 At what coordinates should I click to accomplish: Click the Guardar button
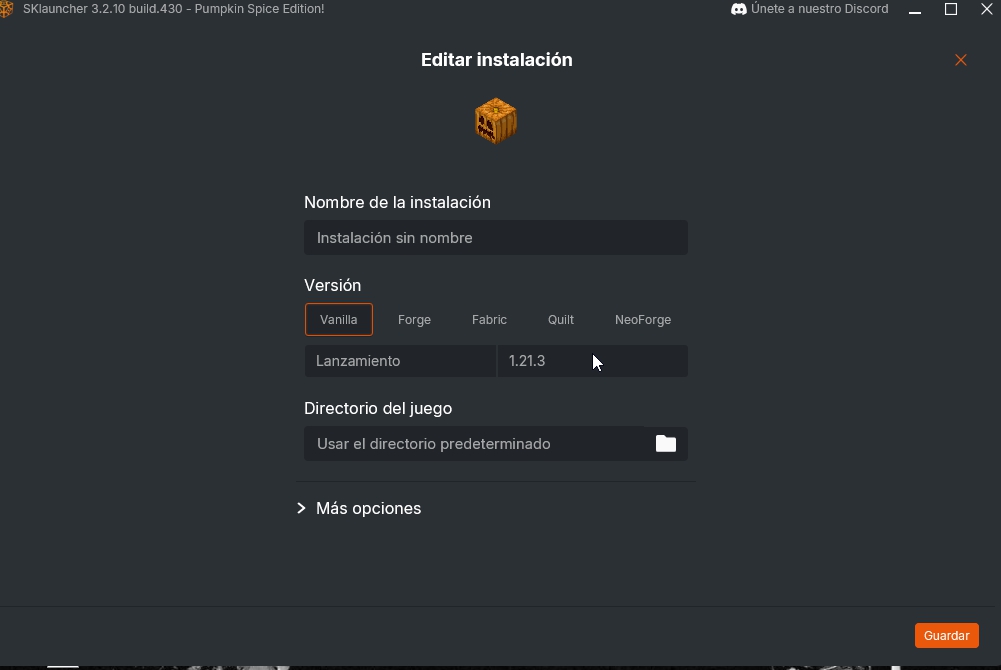pyautogui.click(x=946, y=635)
